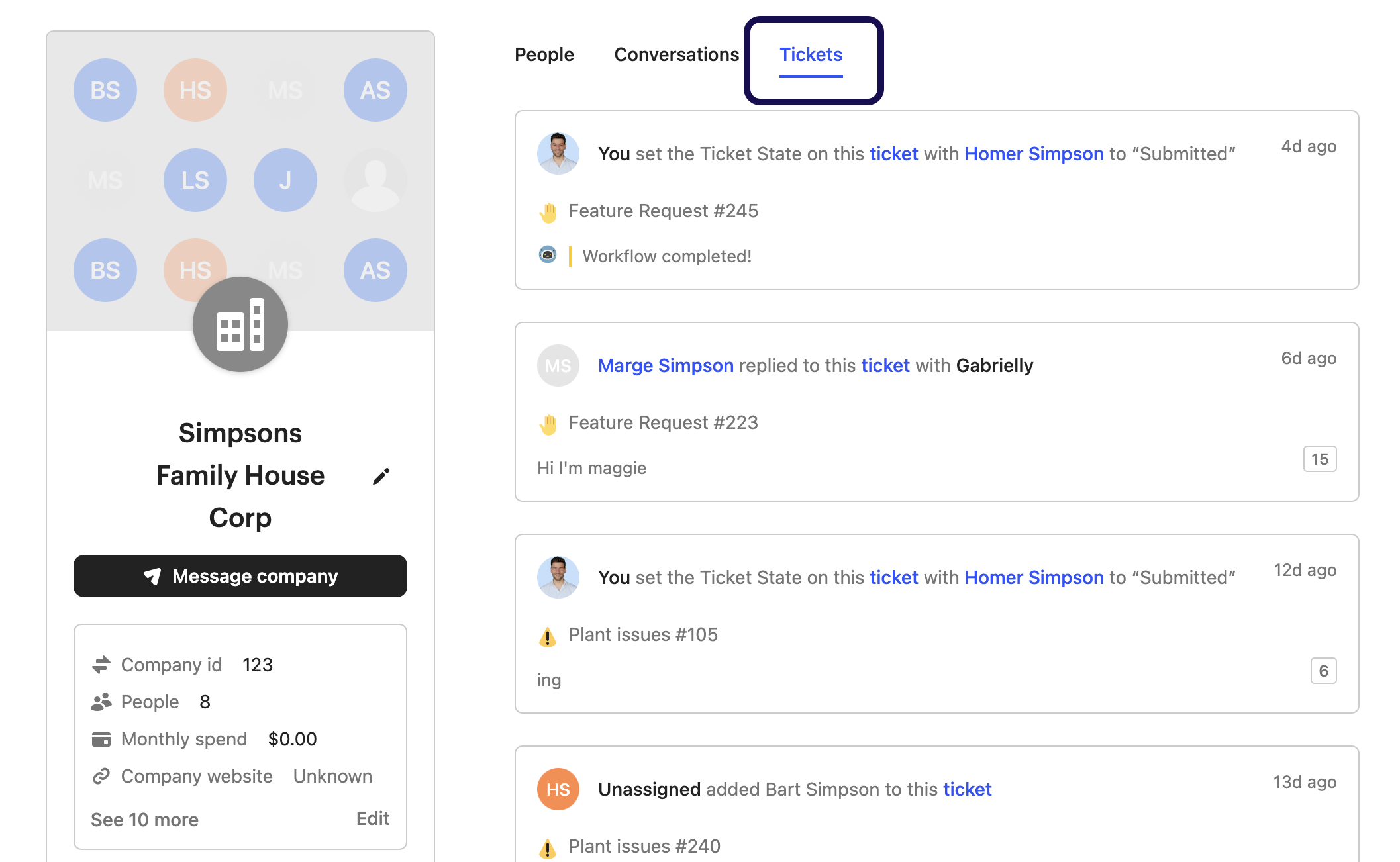
Task: Click warning icon on Plant issues #105
Action: click(548, 636)
